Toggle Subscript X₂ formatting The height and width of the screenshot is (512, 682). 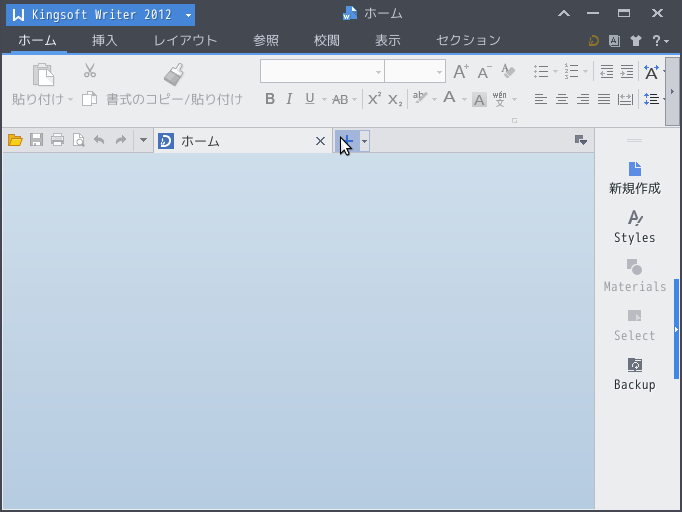(x=395, y=100)
